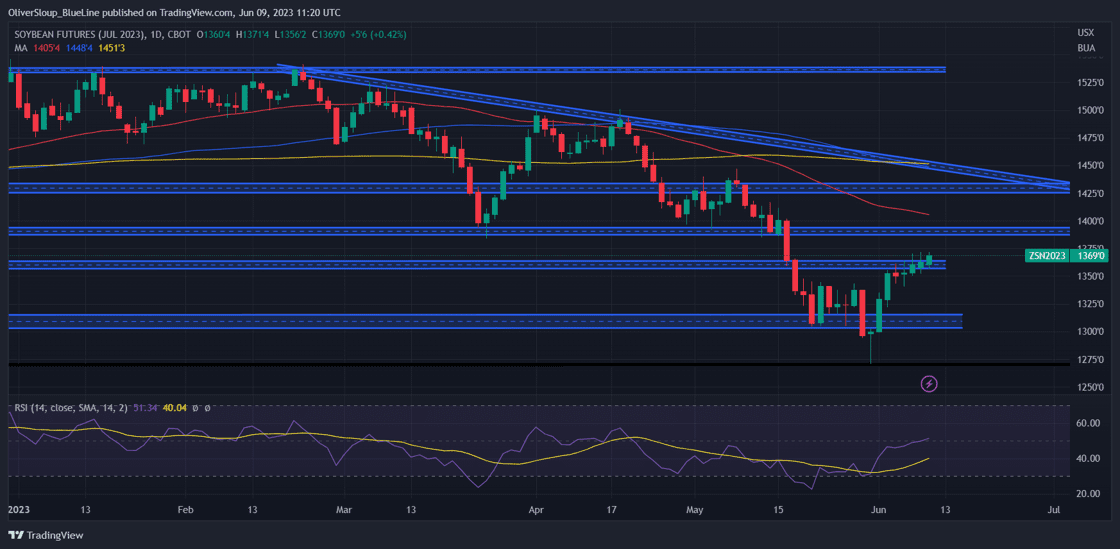Click the 17 date axis label

click(611, 510)
